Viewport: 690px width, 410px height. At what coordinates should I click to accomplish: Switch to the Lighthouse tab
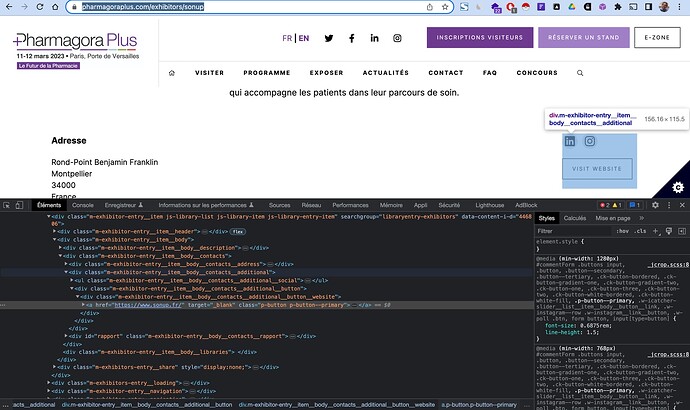pos(490,205)
